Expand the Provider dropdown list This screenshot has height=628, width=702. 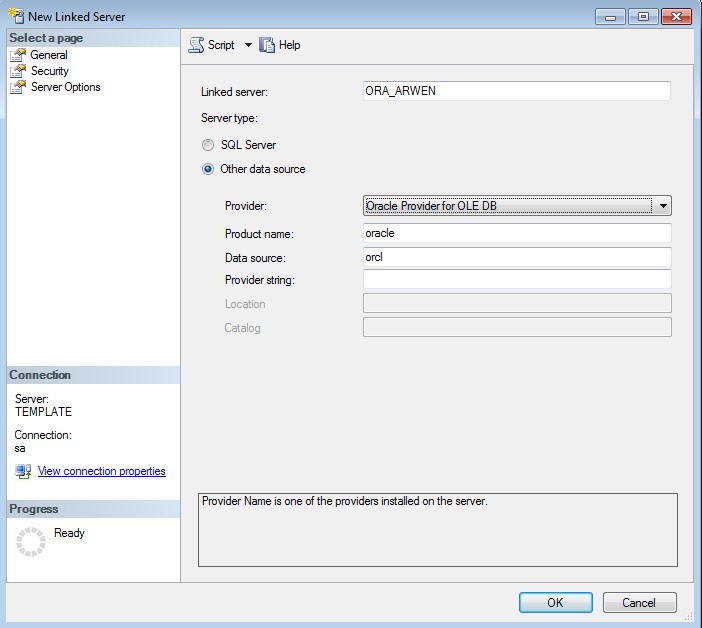point(663,206)
